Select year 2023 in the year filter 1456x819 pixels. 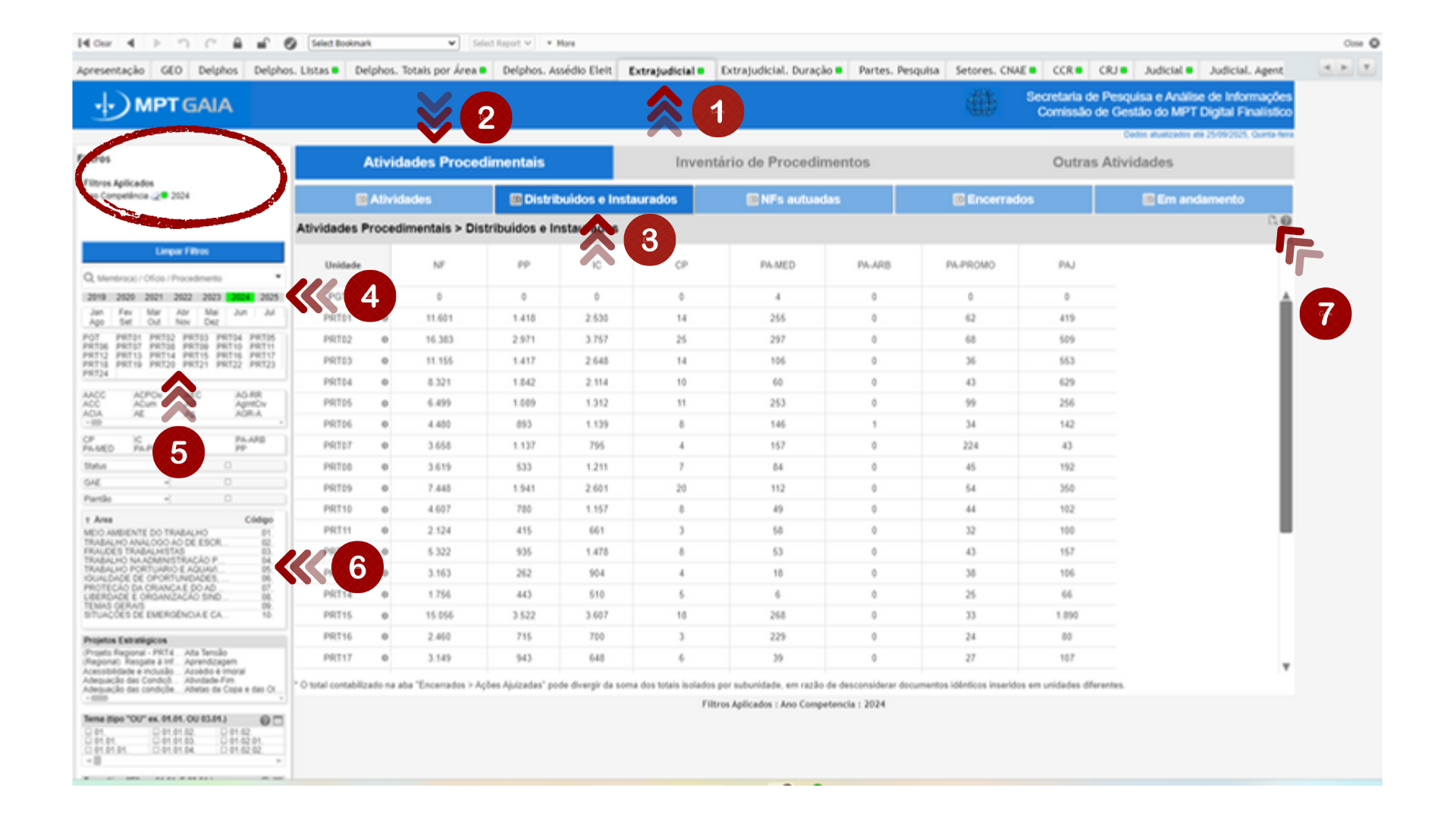click(212, 297)
